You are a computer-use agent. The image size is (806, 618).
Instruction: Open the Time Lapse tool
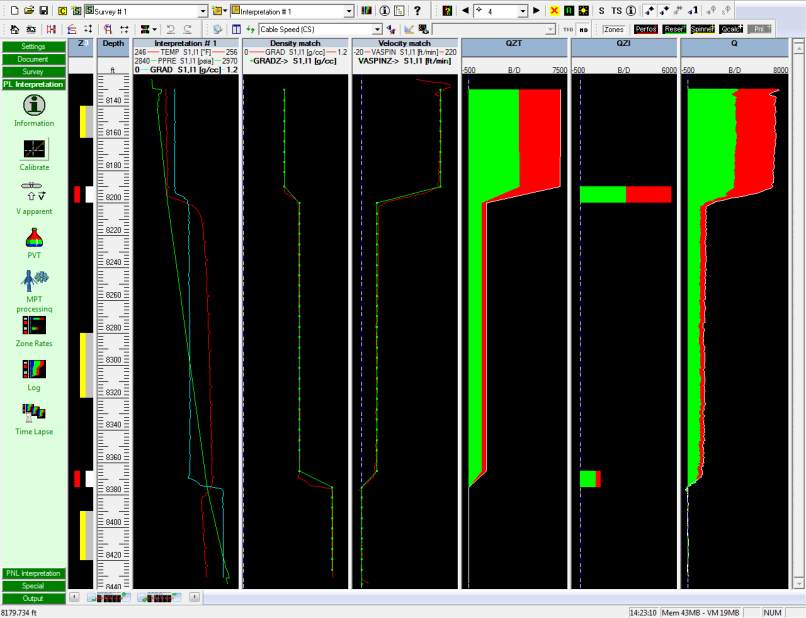[x=33, y=412]
